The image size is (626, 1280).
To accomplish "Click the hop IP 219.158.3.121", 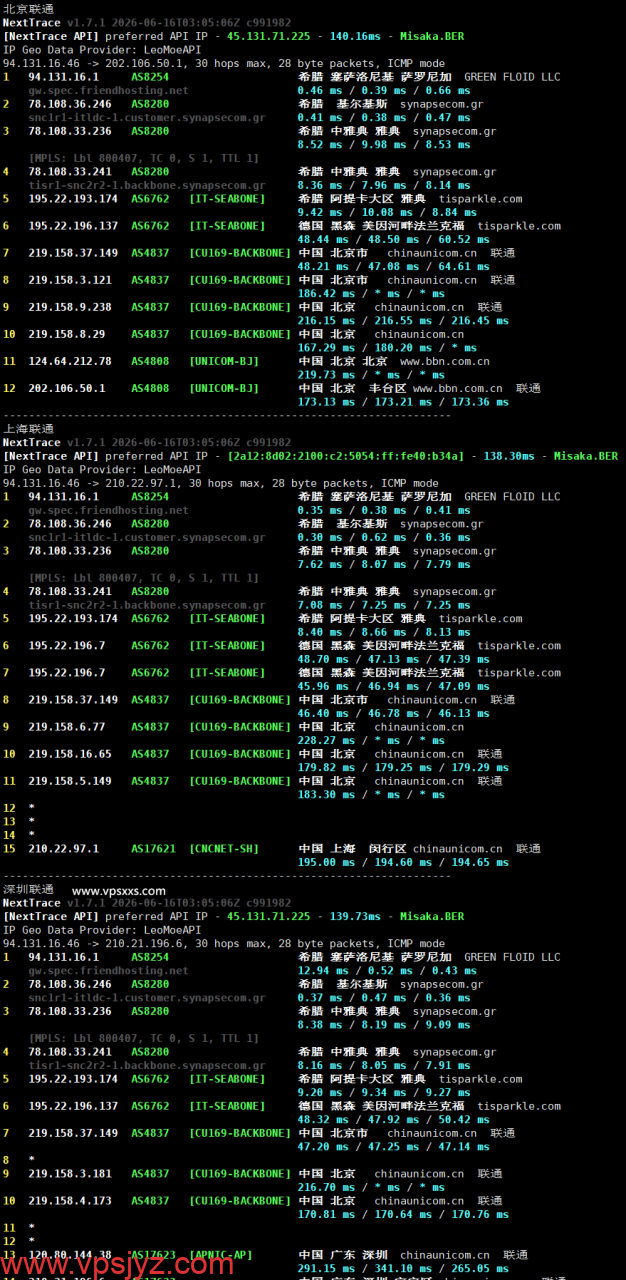I will (70, 280).
